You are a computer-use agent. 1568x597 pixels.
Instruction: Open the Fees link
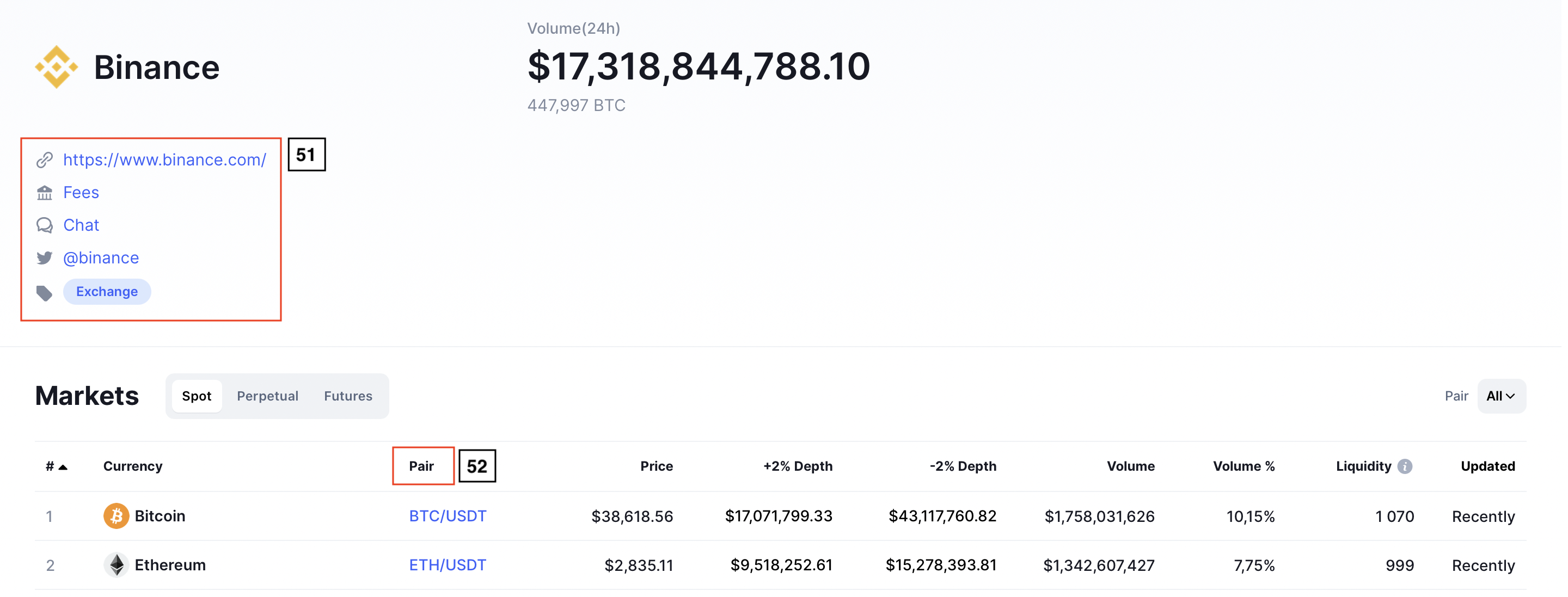pos(81,193)
